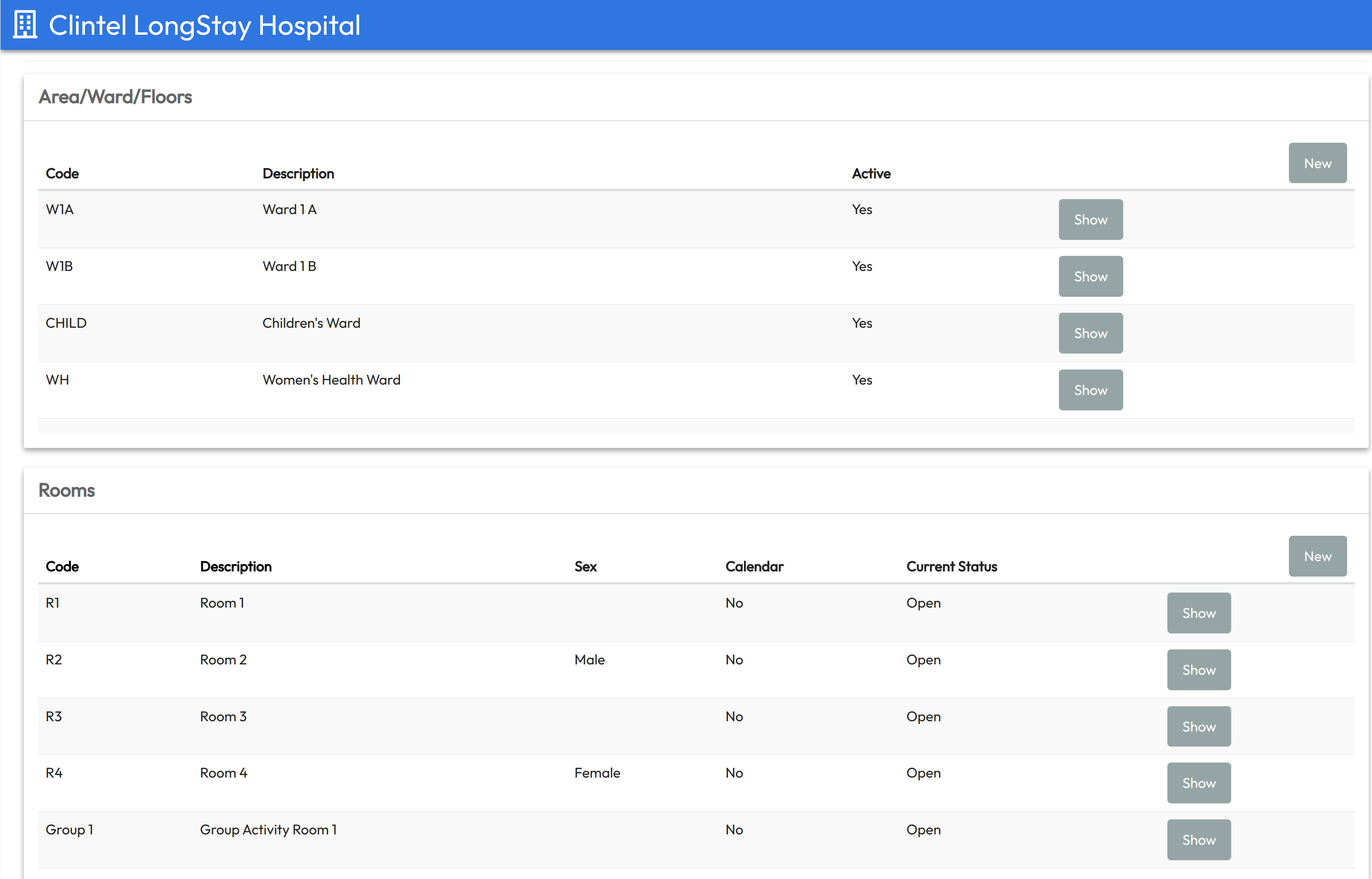Click the hospital building icon
Screen dimensions: 1372x879
pyautogui.click(x=25, y=25)
